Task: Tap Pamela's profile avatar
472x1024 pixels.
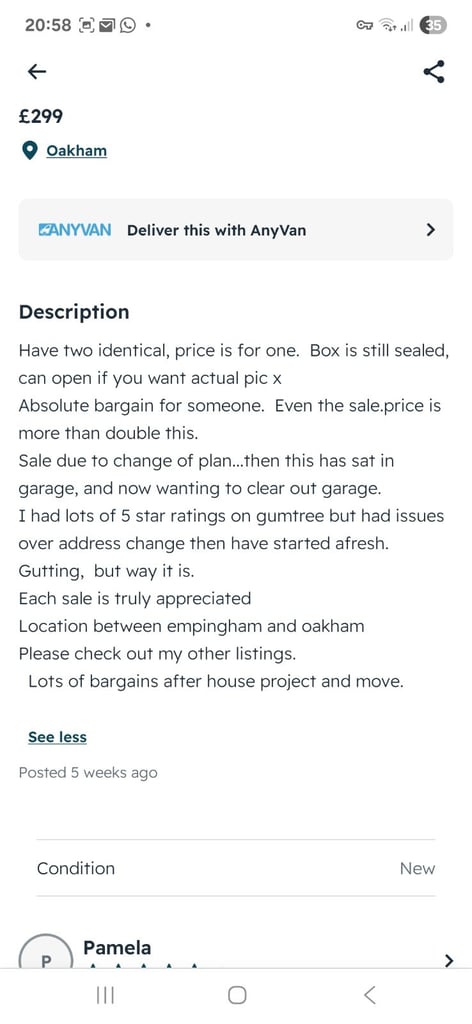Action: pos(46,953)
